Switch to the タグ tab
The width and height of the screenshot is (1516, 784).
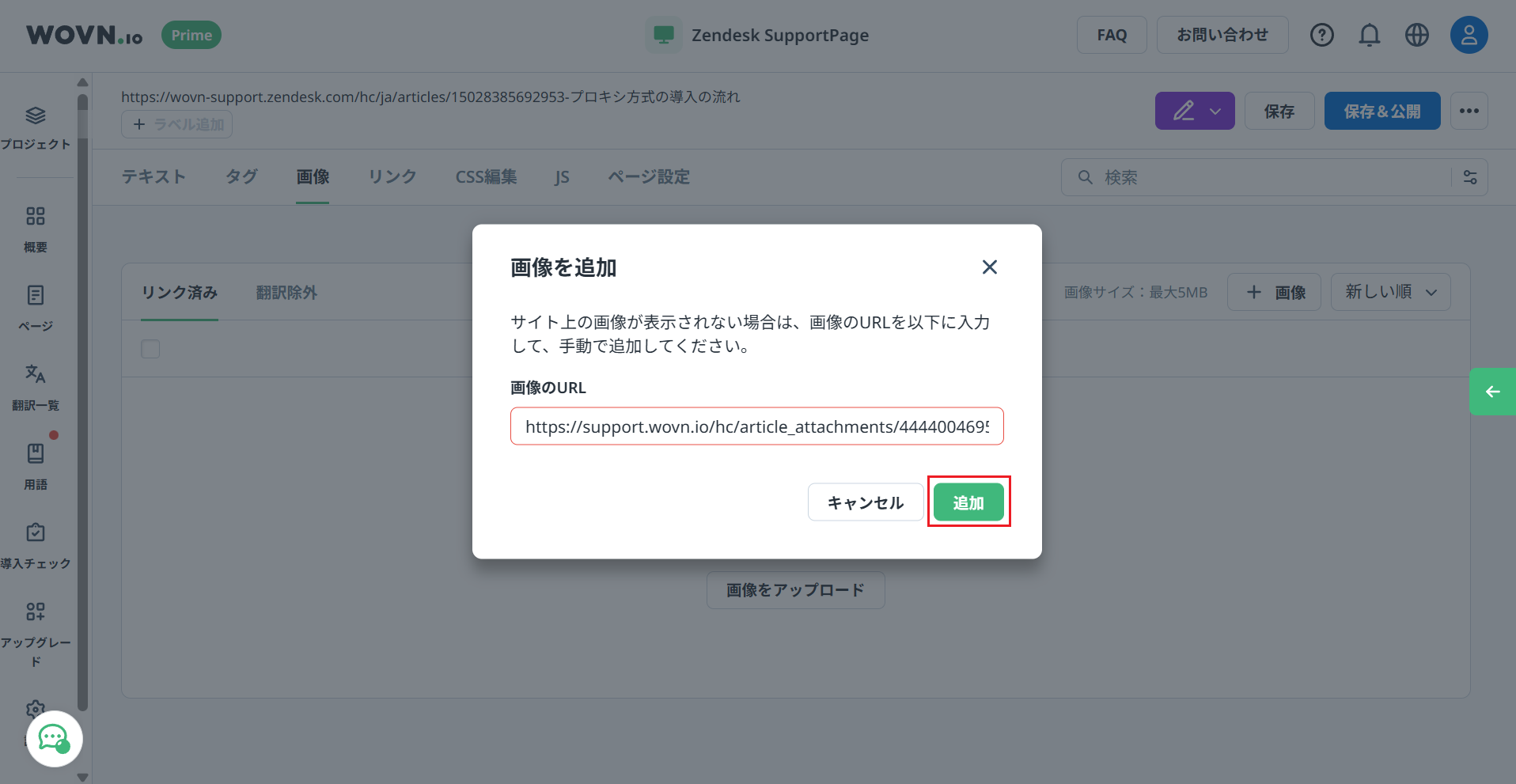click(x=241, y=177)
